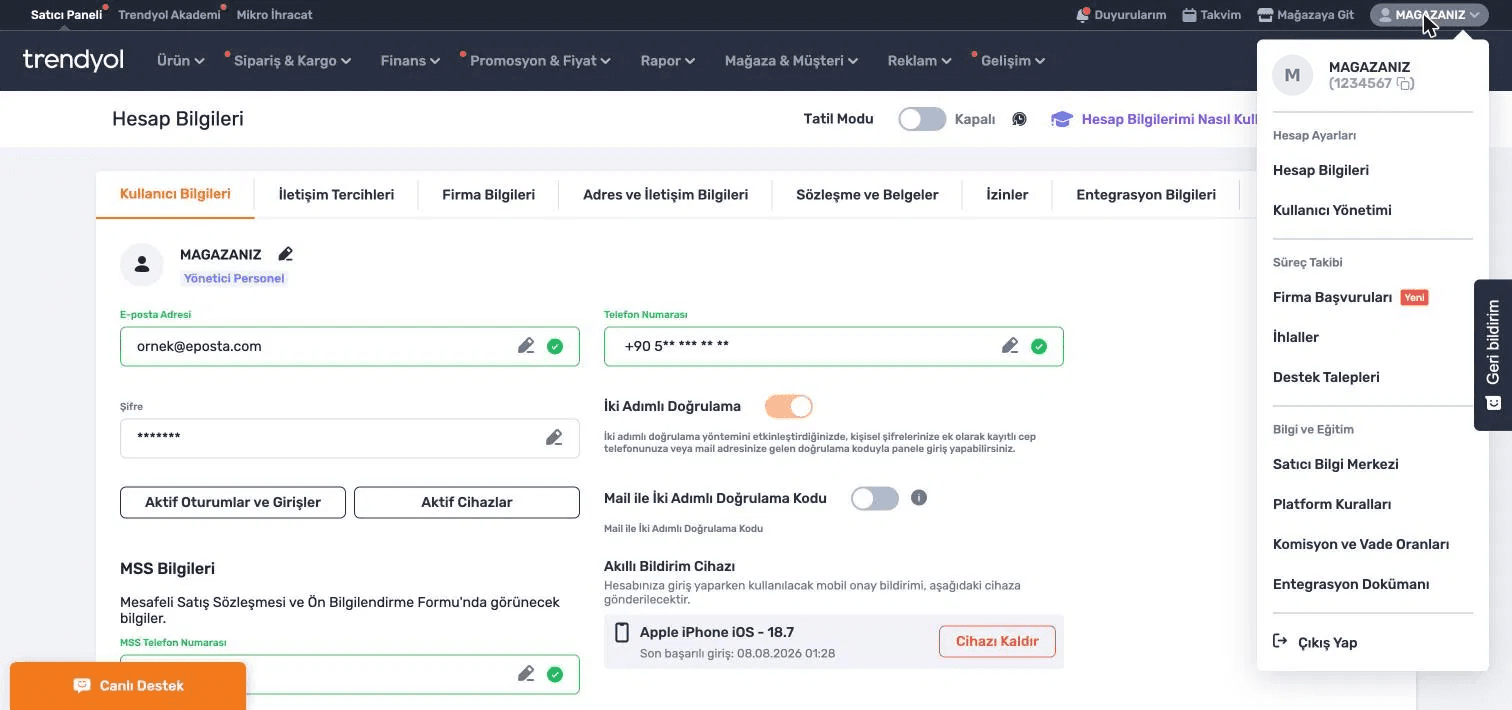Click the Mağazaya Git store icon

(1265, 15)
